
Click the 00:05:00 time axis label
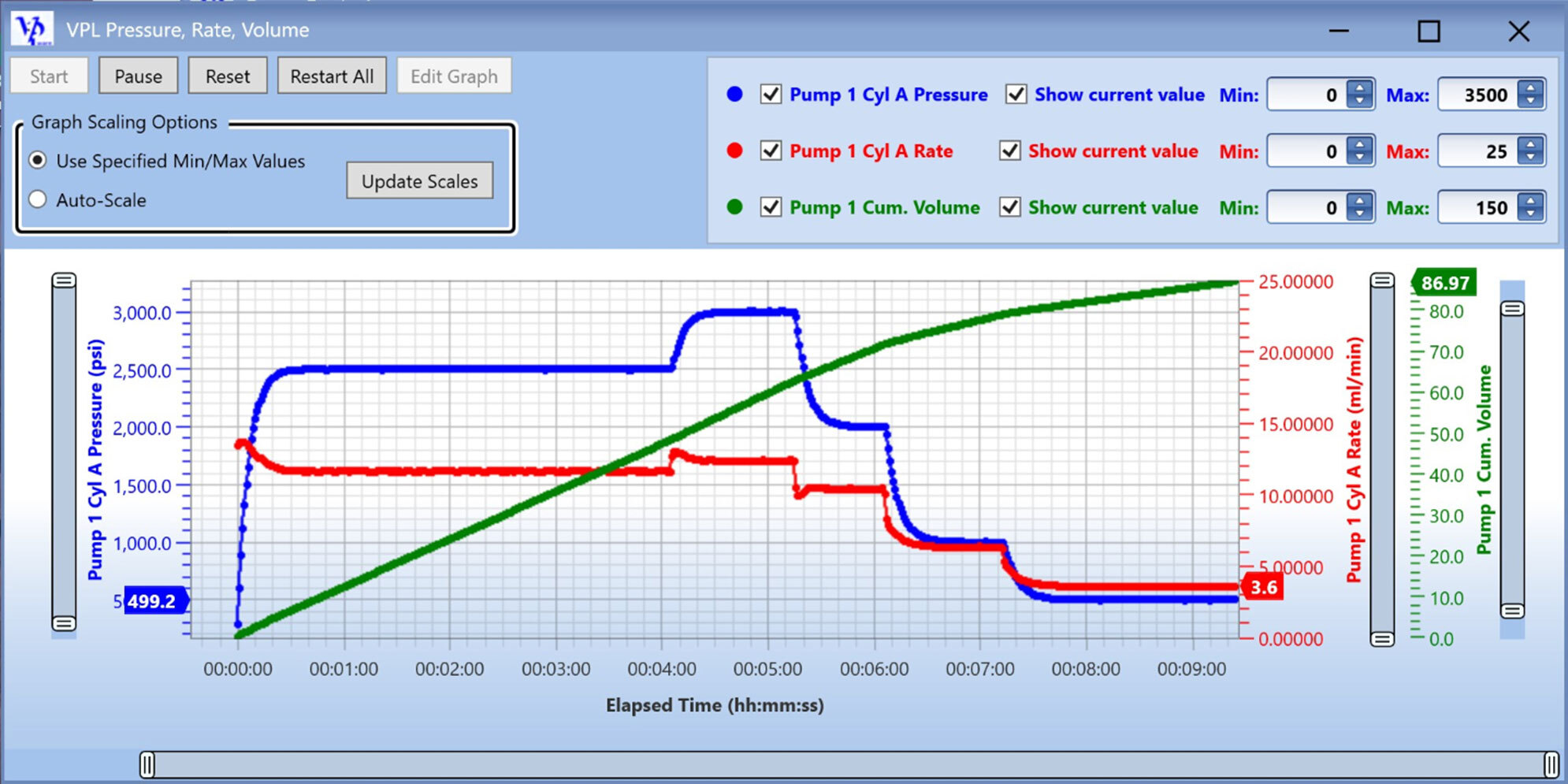tap(767, 669)
